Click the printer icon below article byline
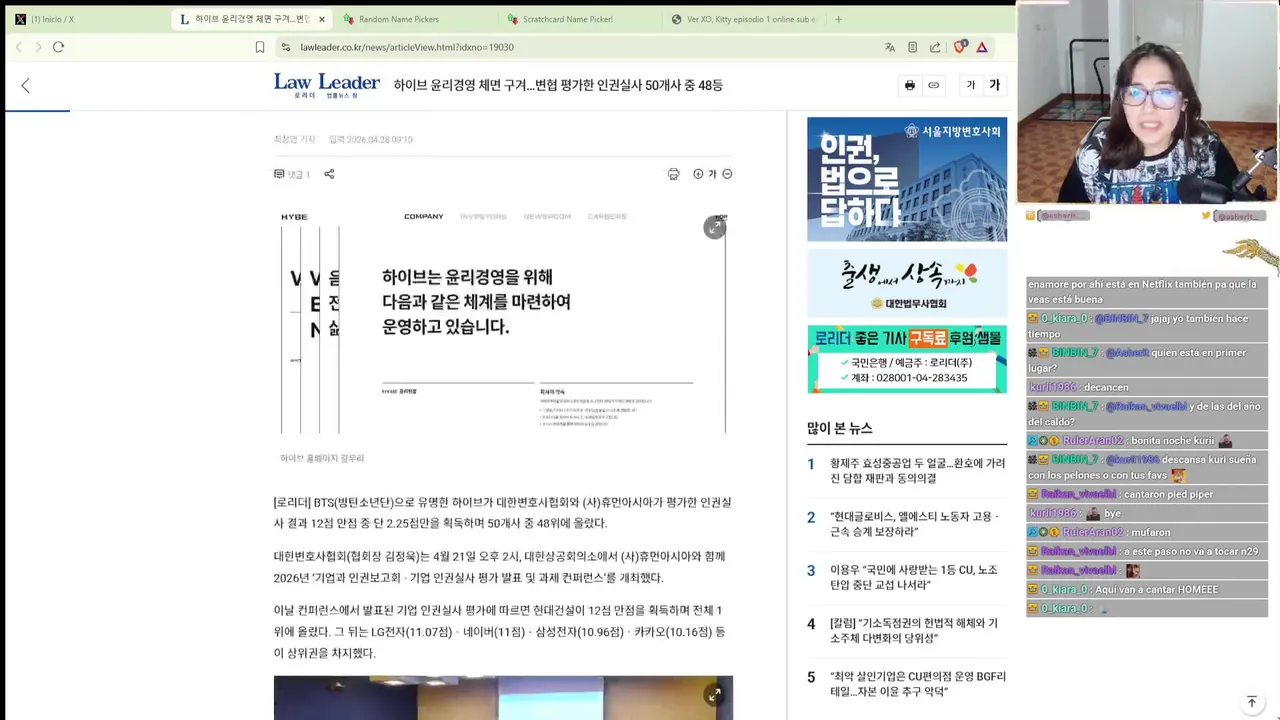 [673, 174]
